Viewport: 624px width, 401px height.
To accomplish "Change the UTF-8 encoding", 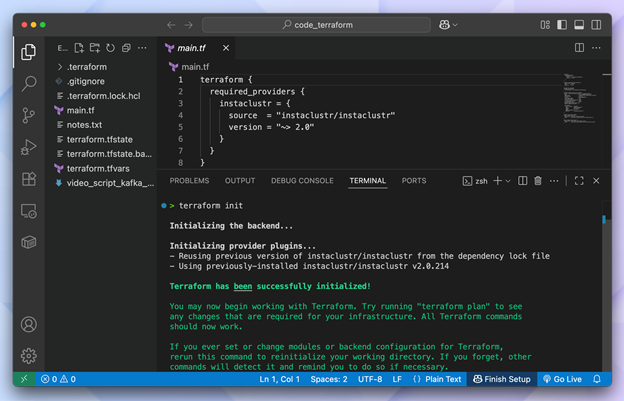I will (370, 379).
